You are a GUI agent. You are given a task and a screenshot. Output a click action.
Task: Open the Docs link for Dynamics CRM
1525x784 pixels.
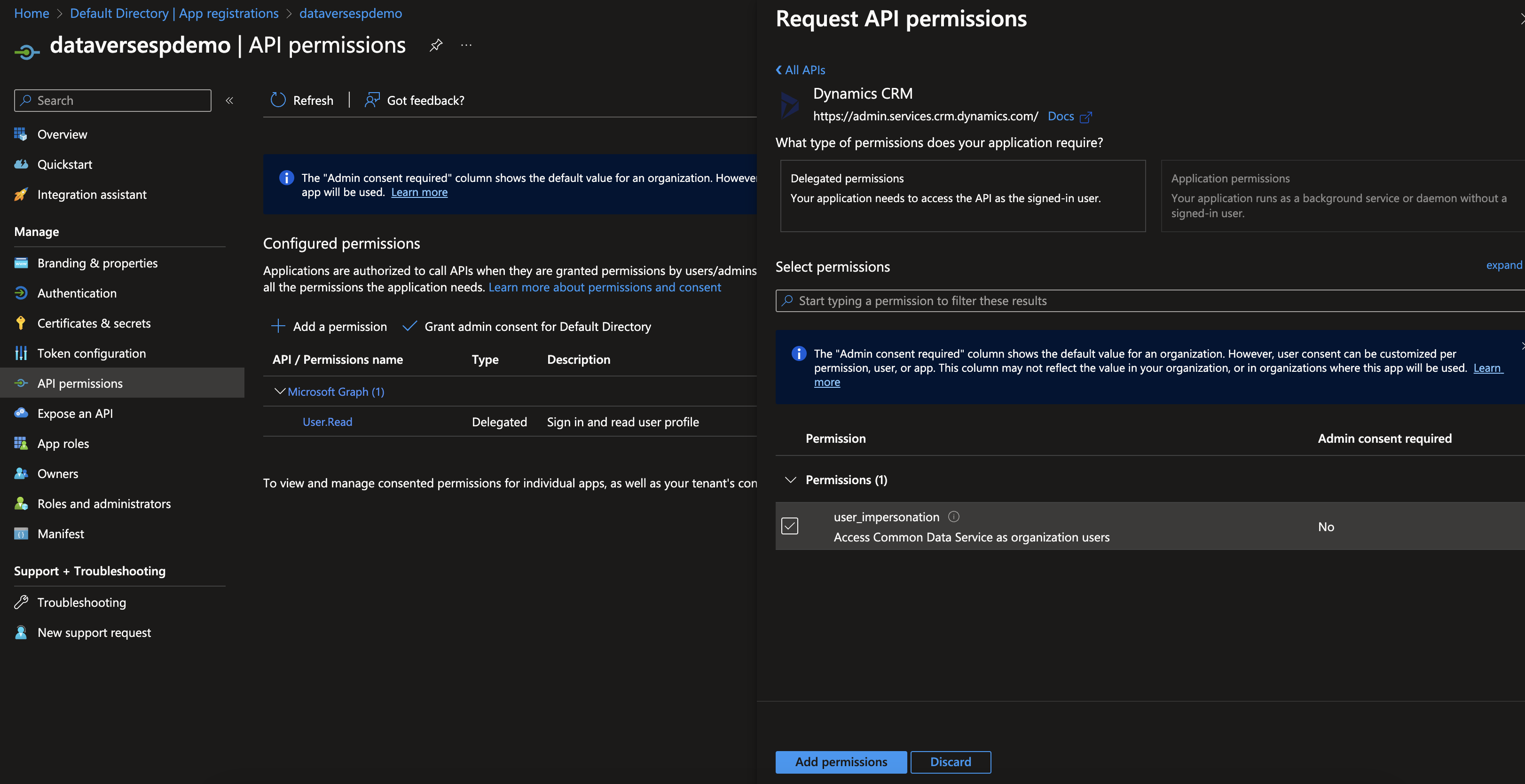click(x=1061, y=117)
